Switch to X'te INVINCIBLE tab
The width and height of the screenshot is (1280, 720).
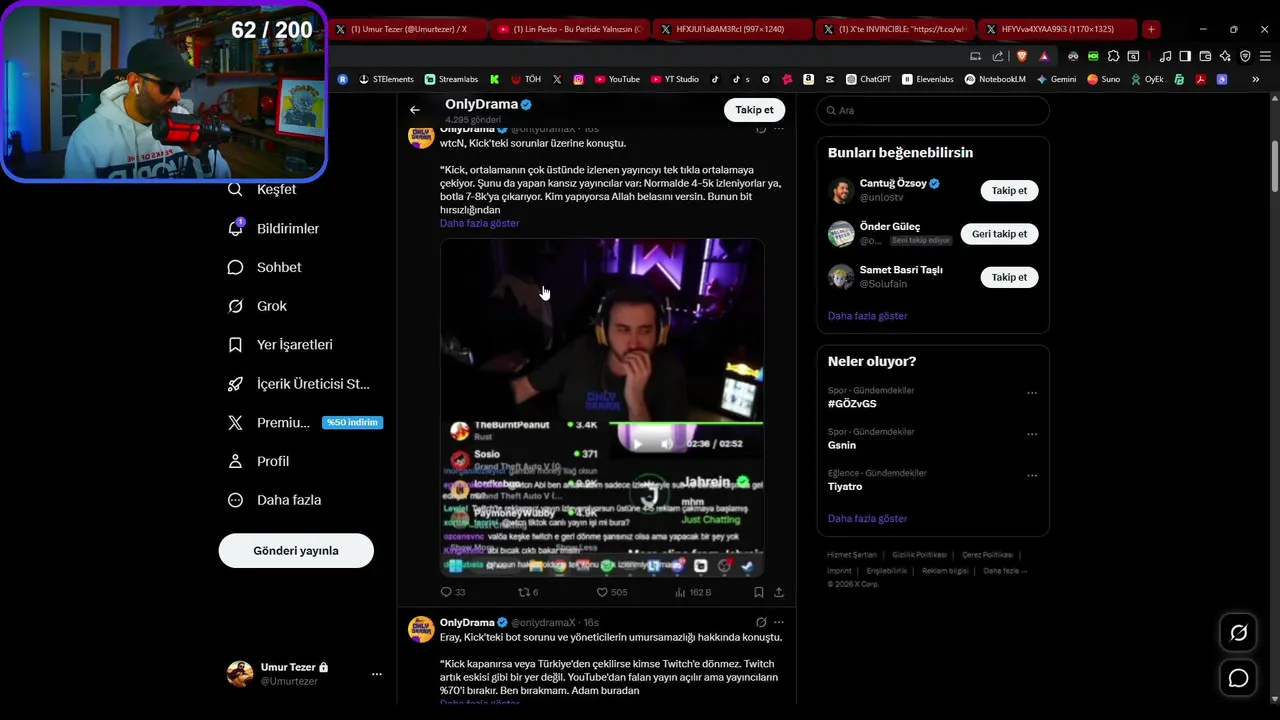tap(894, 29)
